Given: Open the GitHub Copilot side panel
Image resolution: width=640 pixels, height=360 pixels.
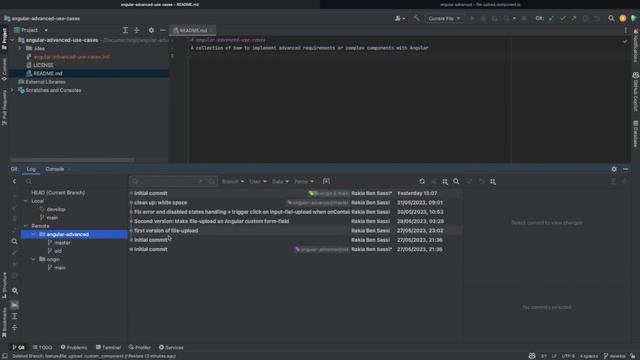Looking at the screenshot, I should [636, 92].
